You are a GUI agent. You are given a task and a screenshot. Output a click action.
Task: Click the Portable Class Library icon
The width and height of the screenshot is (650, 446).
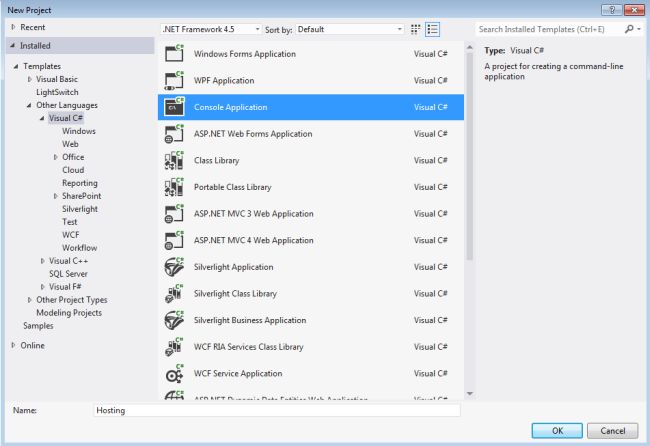[174, 187]
